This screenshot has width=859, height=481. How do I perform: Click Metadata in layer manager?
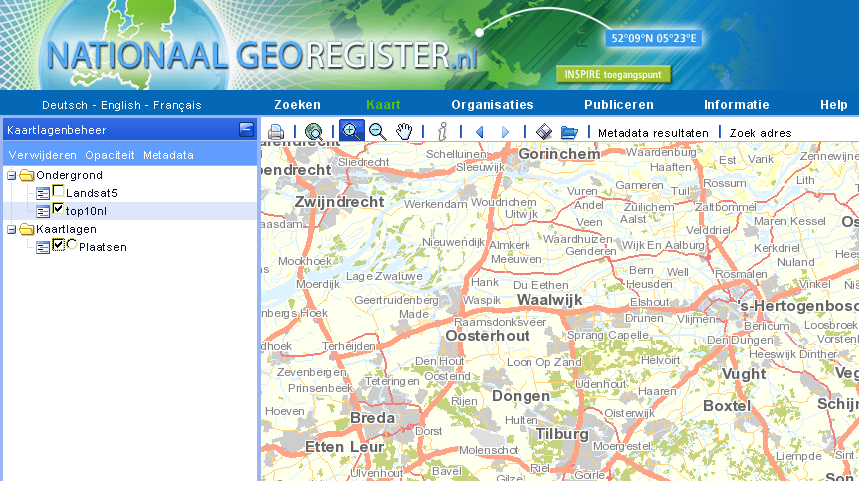(168, 155)
